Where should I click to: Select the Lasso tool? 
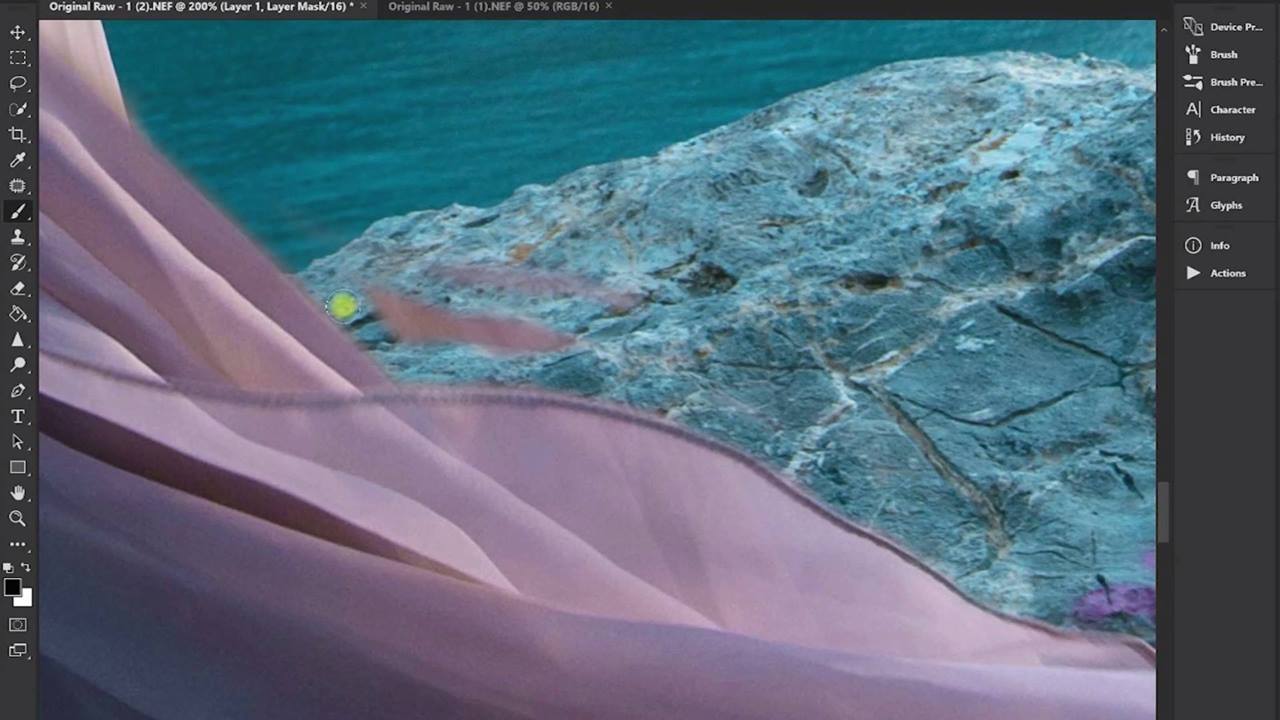click(18, 83)
